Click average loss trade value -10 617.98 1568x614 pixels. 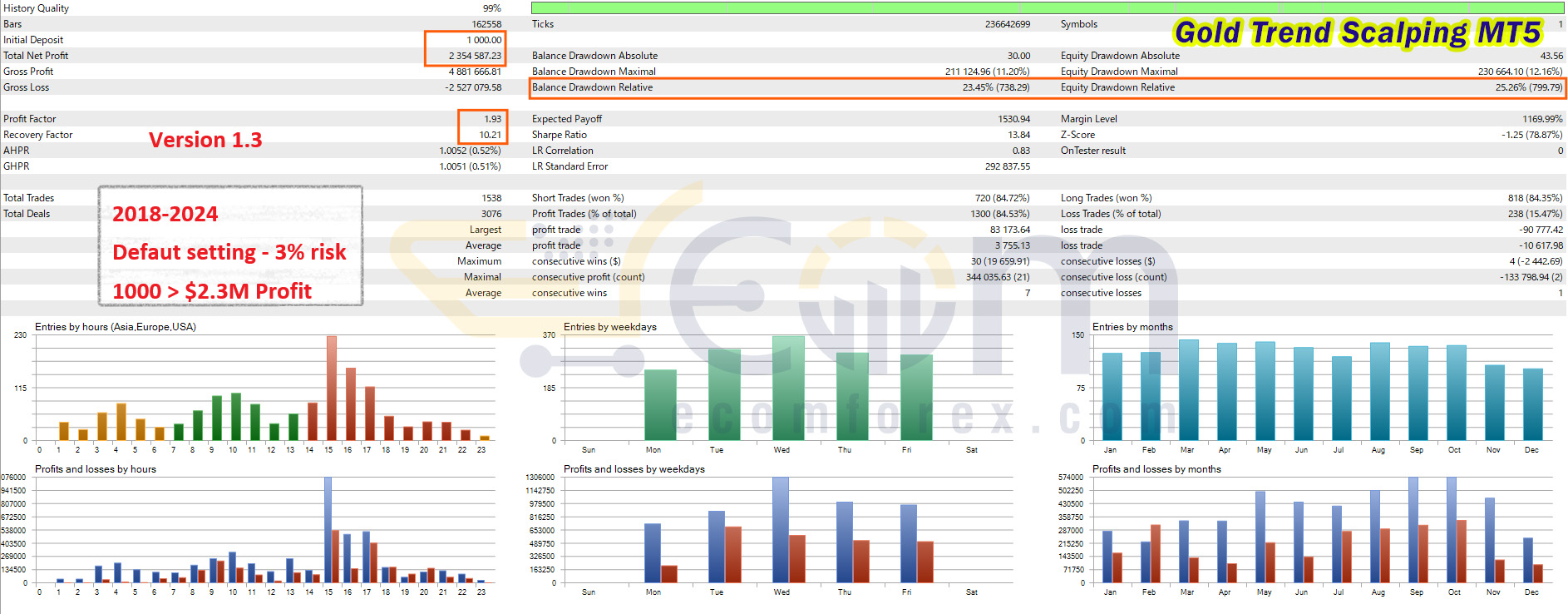(x=1541, y=245)
